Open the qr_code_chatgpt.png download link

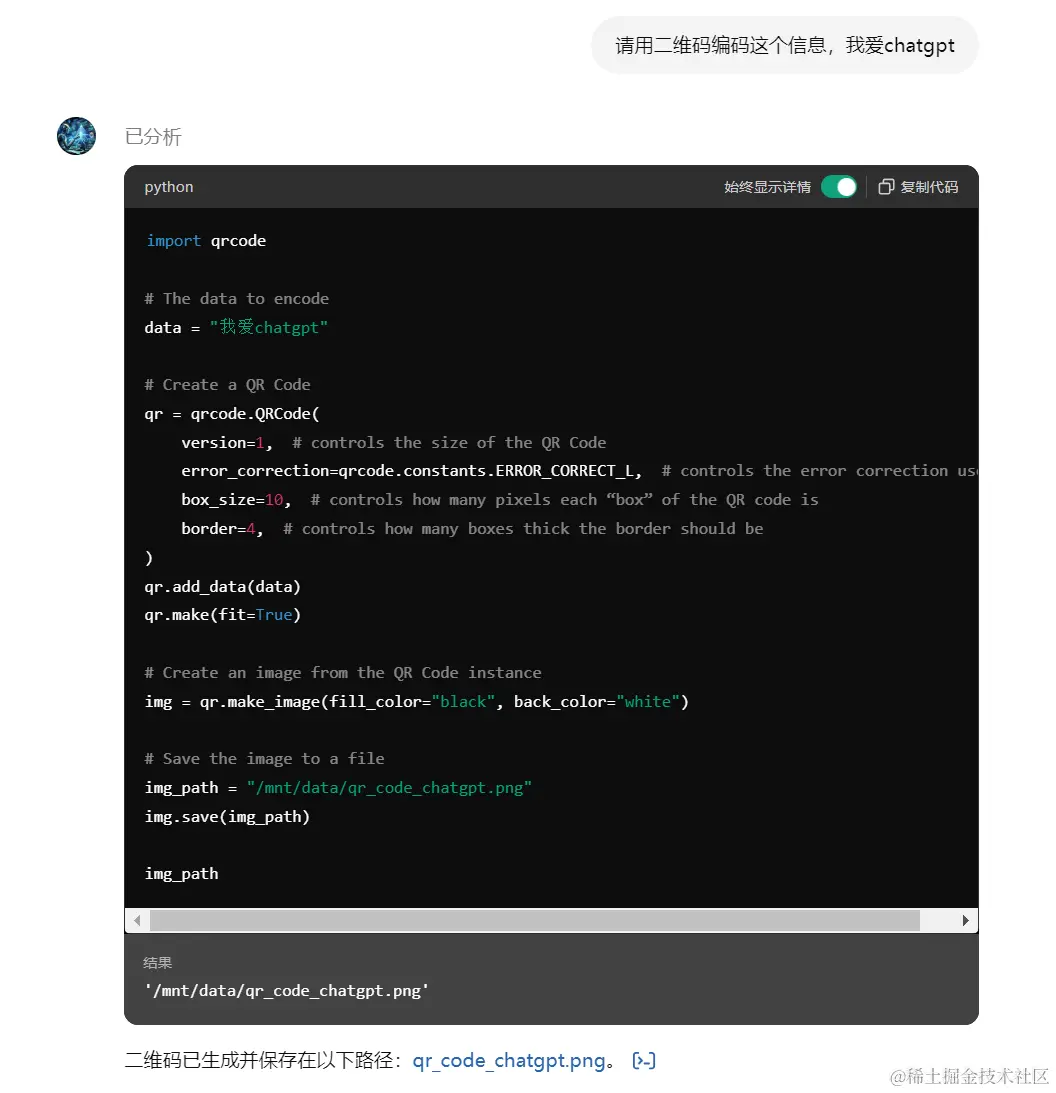click(508, 1060)
